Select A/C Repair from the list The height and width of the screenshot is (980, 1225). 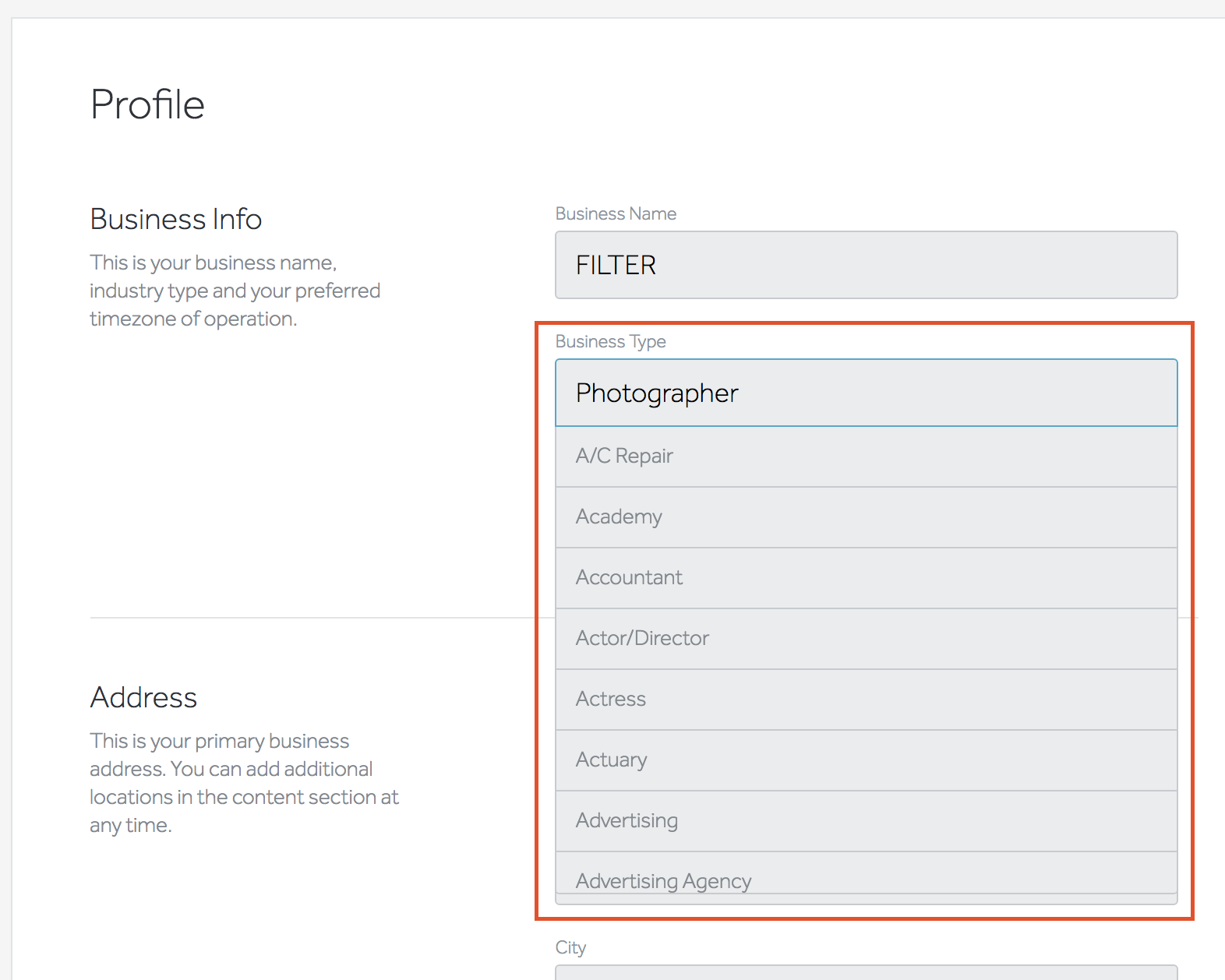click(x=865, y=457)
